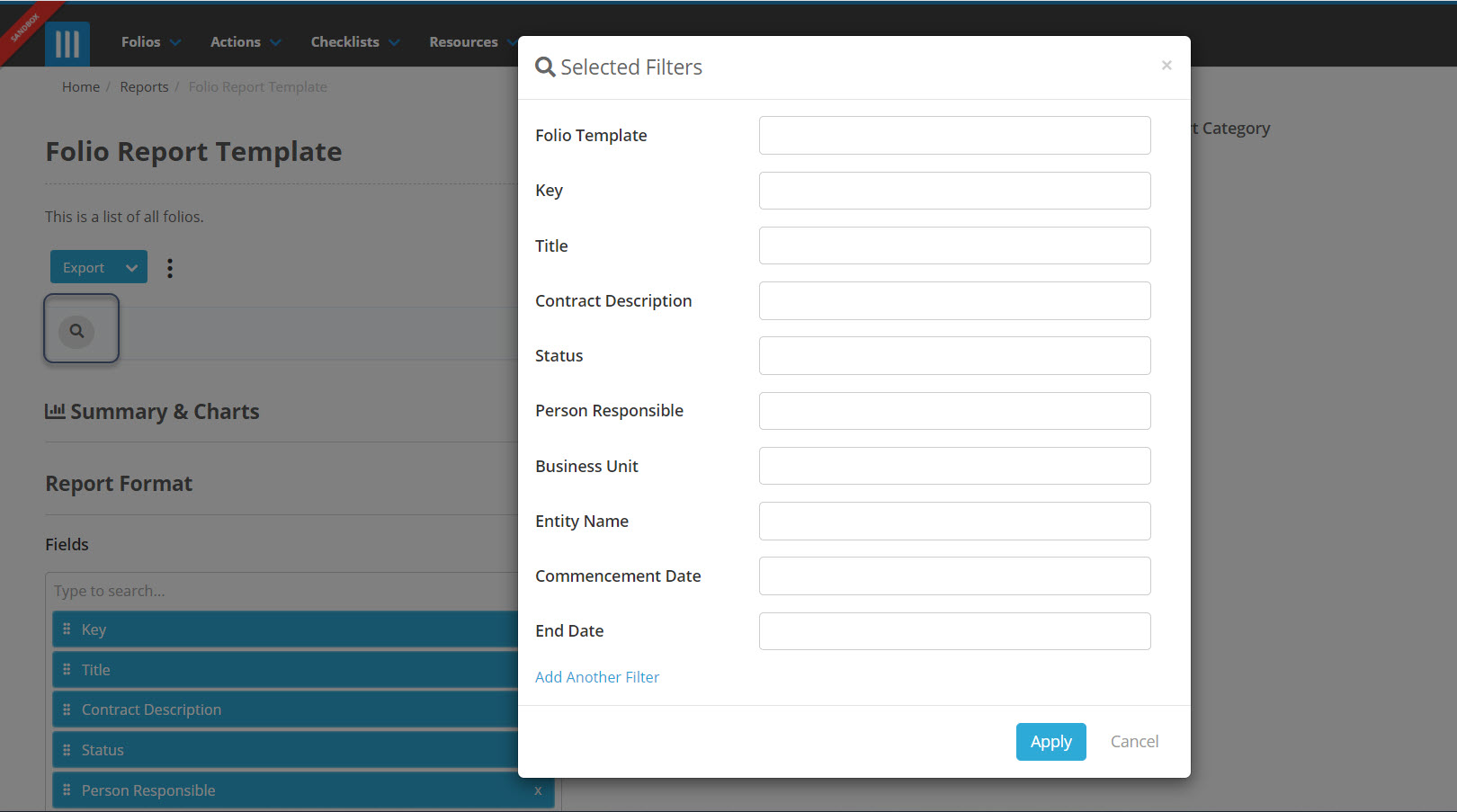This screenshot has height=812, width=1457.
Task: Navigate to Reports via the breadcrumb
Action: pos(144,86)
